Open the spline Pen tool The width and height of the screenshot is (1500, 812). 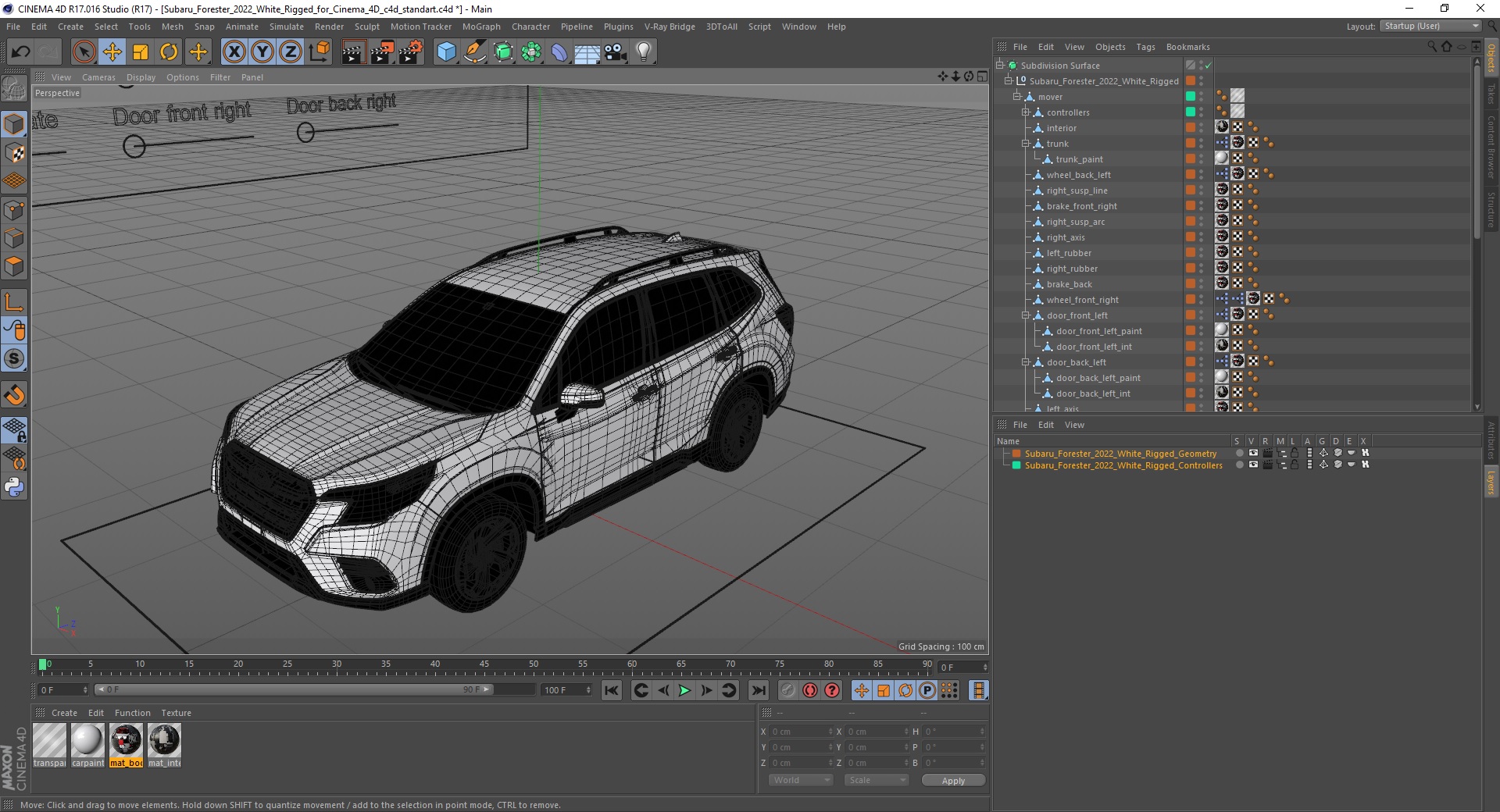(x=474, y=52)
